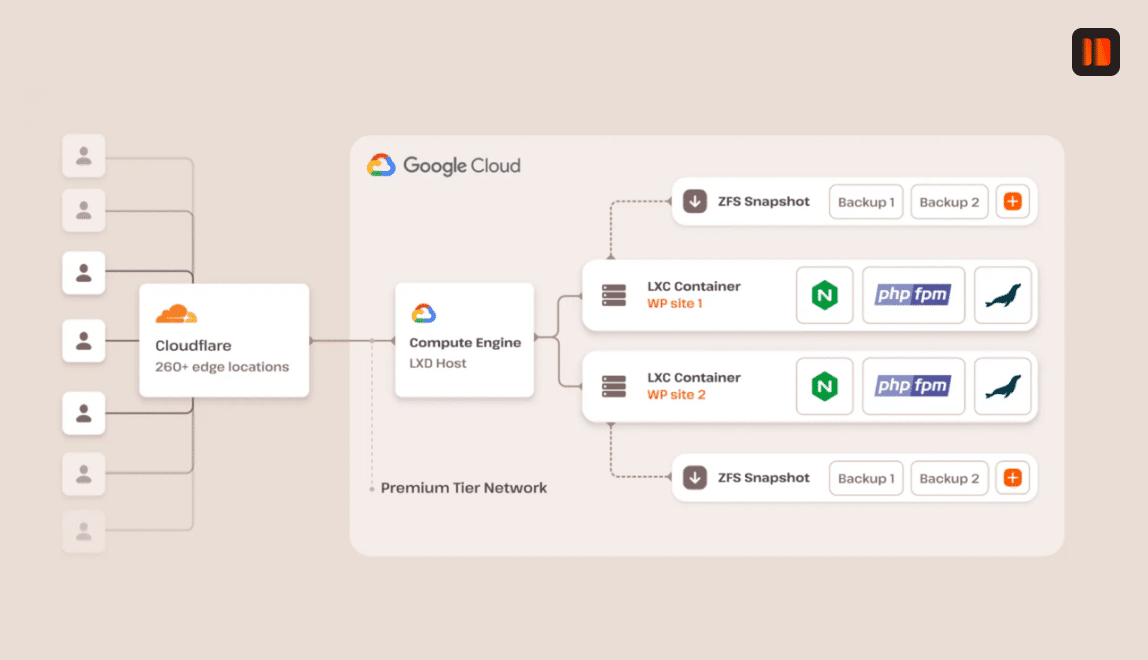Click the orange plus on top ZFS Snapshot row
1148x660 pixels.
point(1013,201)
